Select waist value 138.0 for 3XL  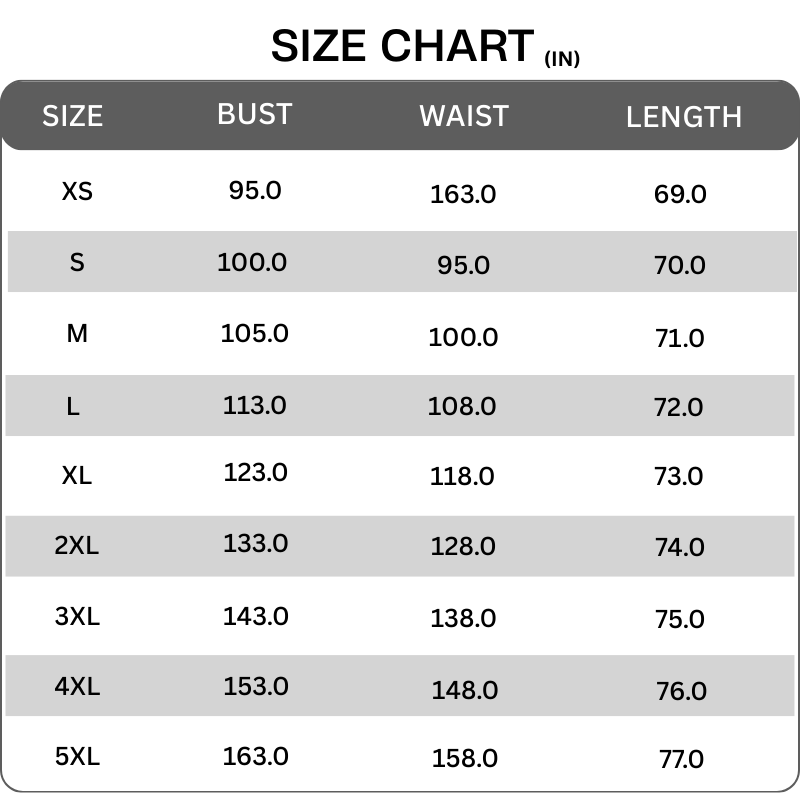point(463,619)
